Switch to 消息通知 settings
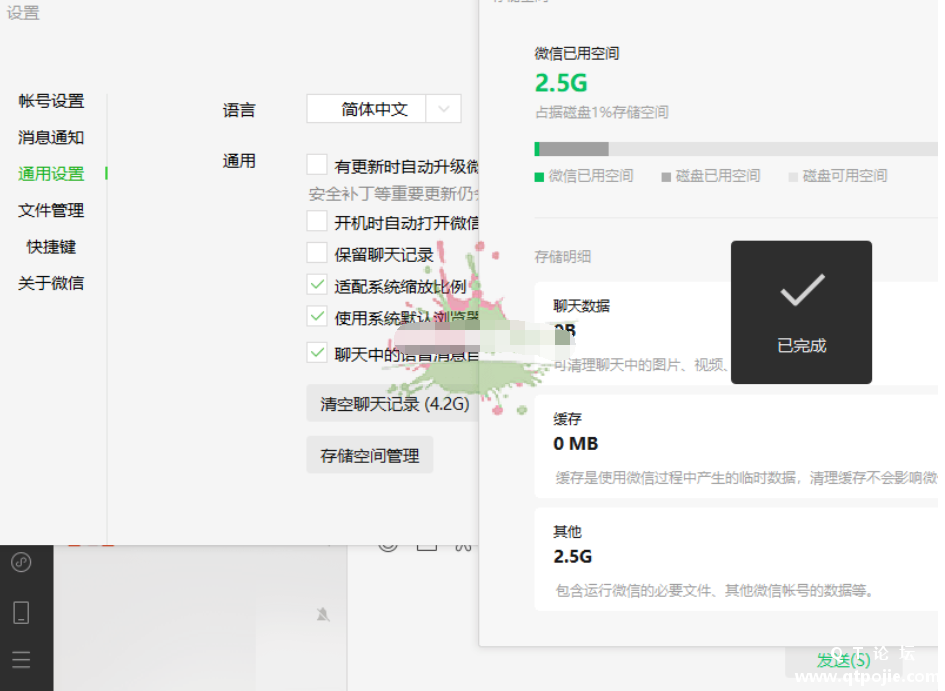This screenshot has width=945, height=691. [51, 137]
